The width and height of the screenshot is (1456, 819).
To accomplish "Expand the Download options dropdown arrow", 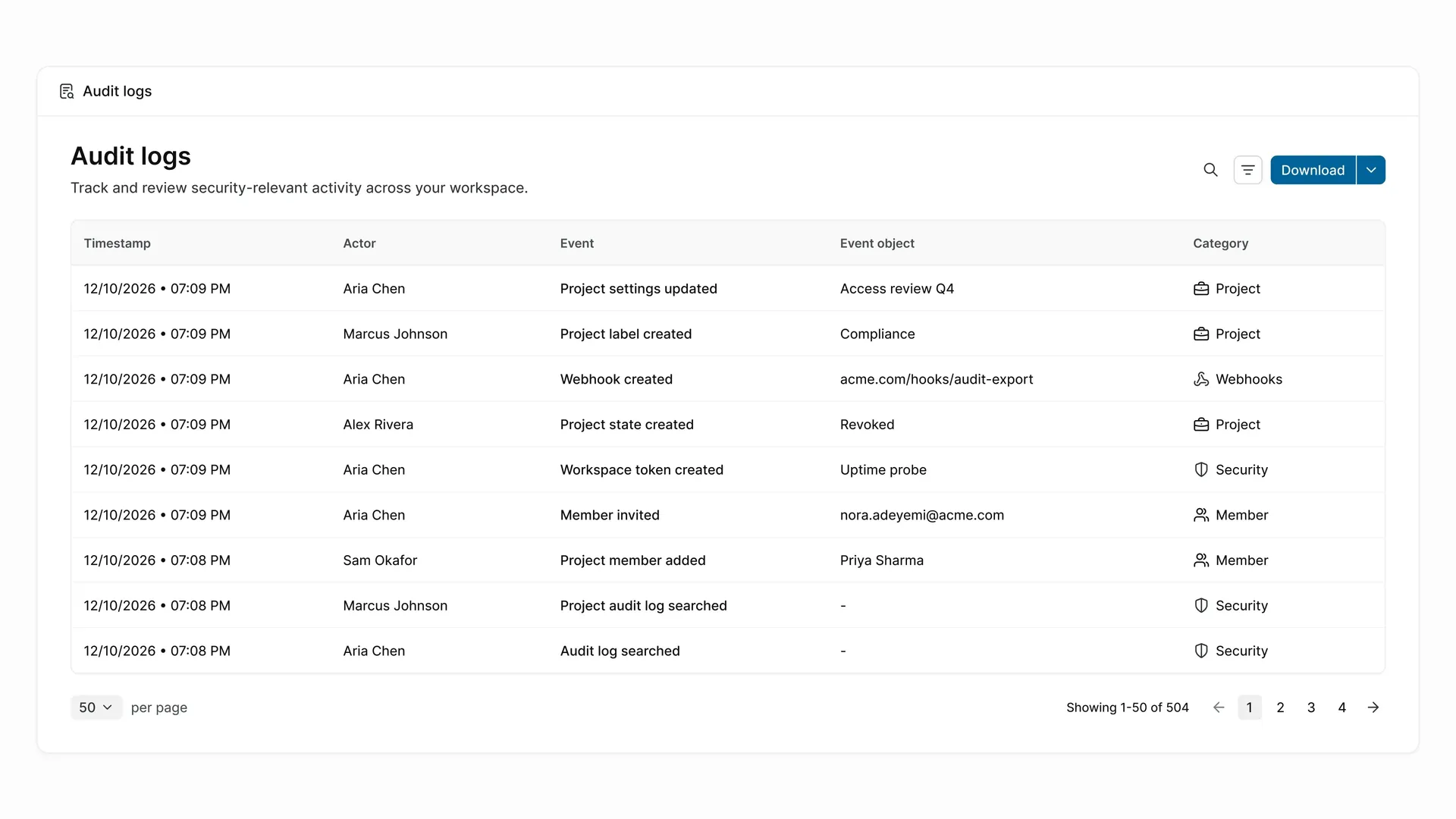I will (x=1371, y=170).
